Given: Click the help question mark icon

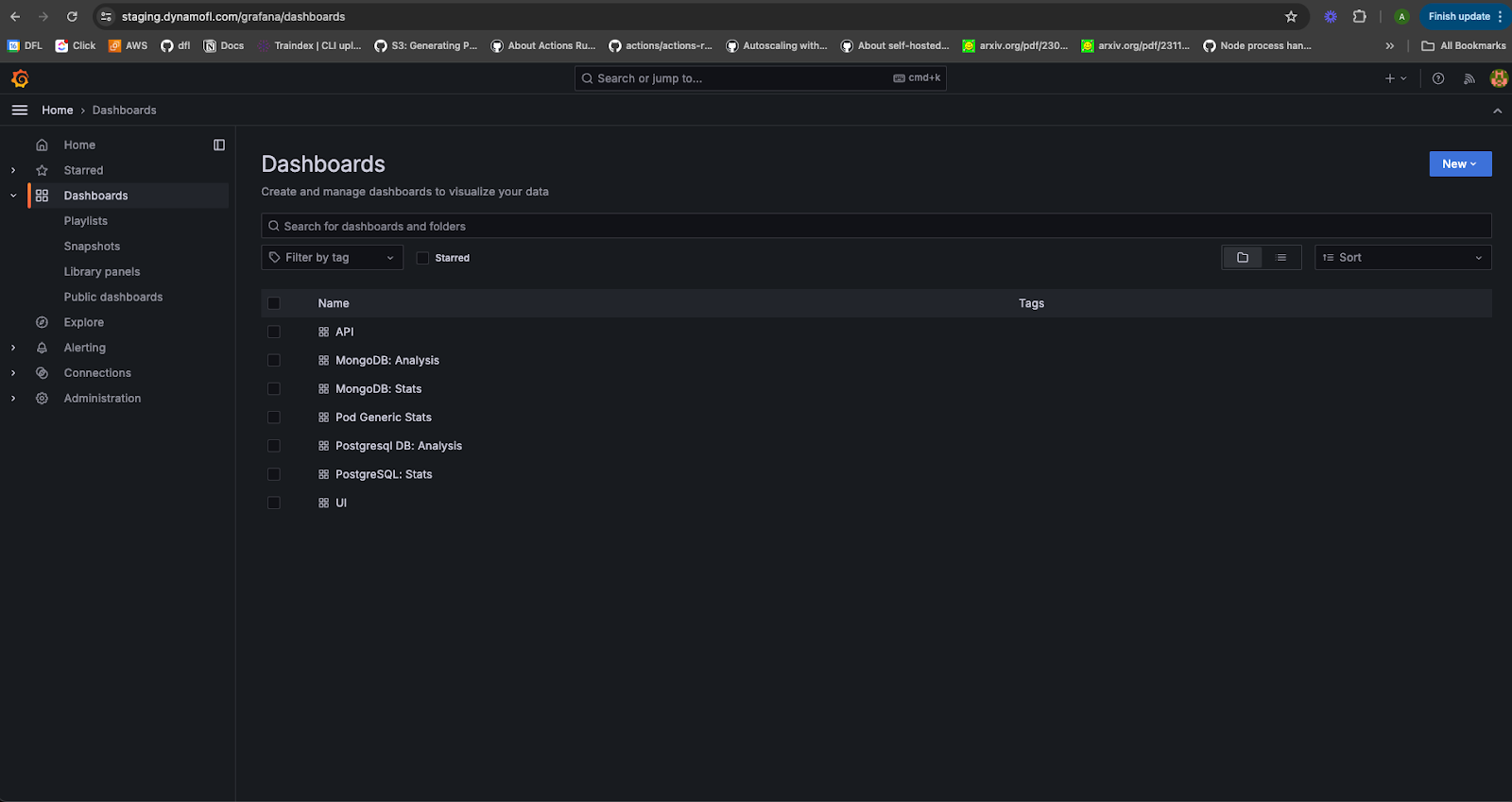Looking at the screenshot, I should (1438, 78).
